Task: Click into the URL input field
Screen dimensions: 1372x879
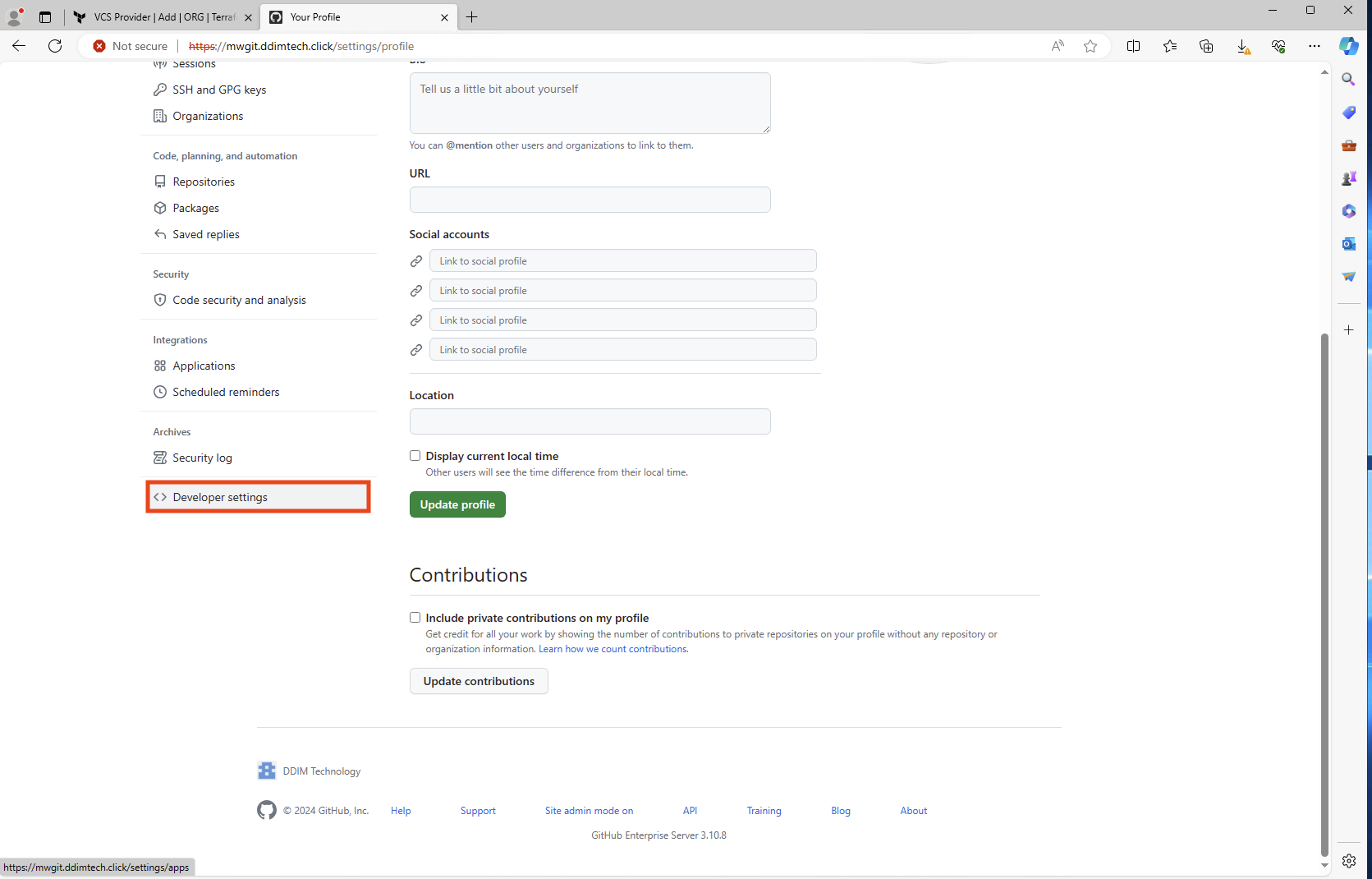Action: pyautogui.click(x=590, y=200)
